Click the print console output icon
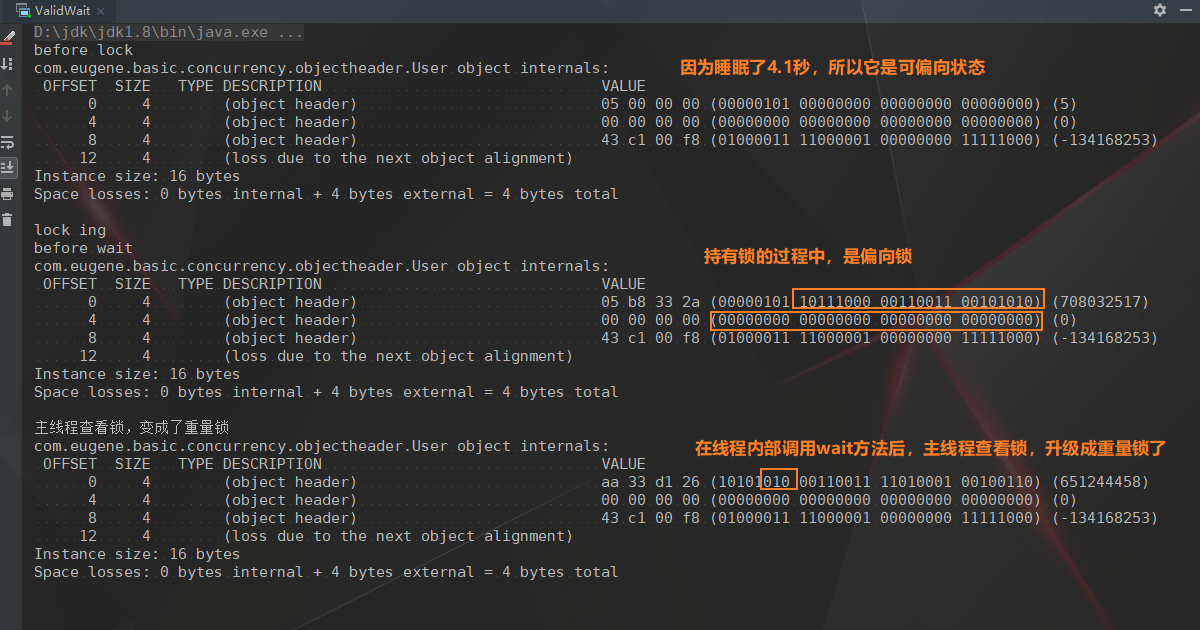 coord(8,194)
